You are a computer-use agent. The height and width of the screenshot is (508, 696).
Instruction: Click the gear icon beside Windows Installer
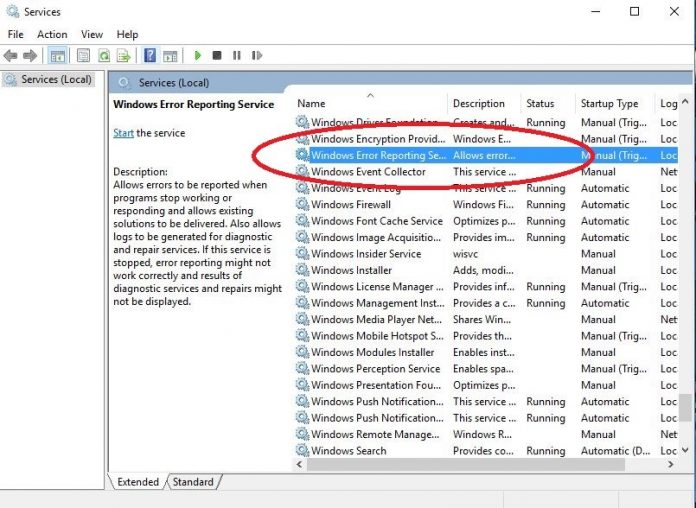coord(302,270)
